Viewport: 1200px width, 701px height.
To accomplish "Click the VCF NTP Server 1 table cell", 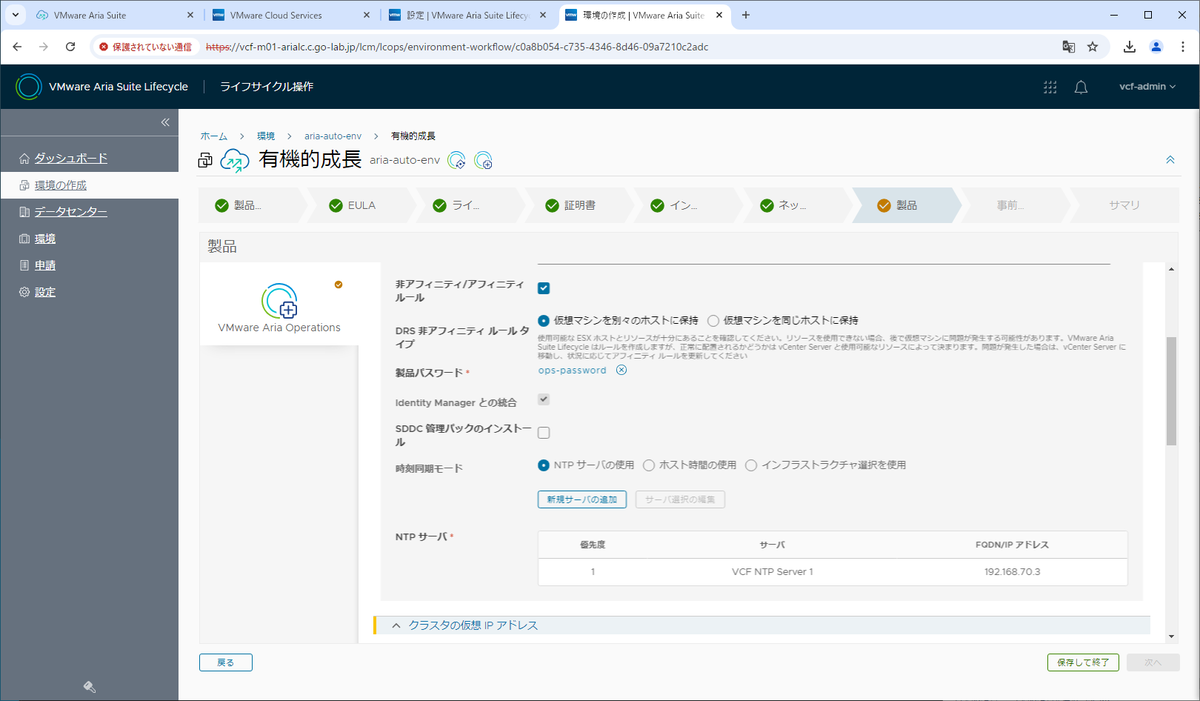I will click(x=772, y=571).
